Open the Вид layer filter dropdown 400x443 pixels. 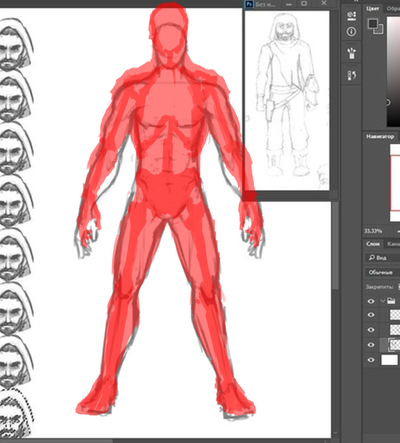pyautogui.click(x=382, y=258)
